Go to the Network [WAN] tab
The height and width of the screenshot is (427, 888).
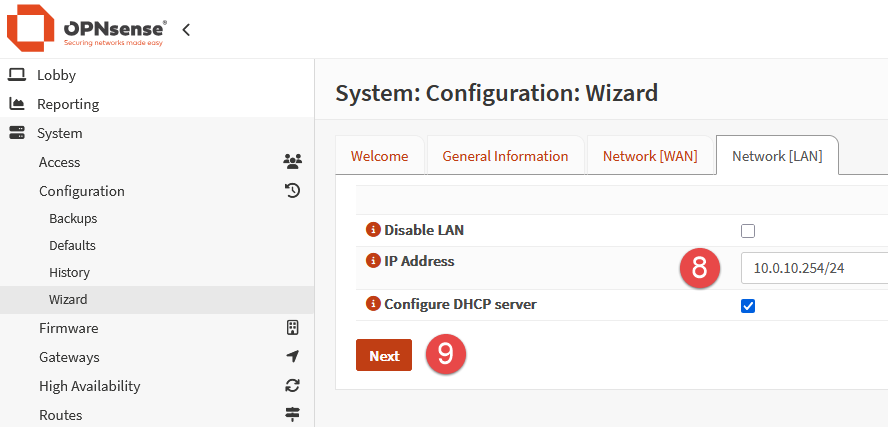pyautogui.click(x=649, y=156)
